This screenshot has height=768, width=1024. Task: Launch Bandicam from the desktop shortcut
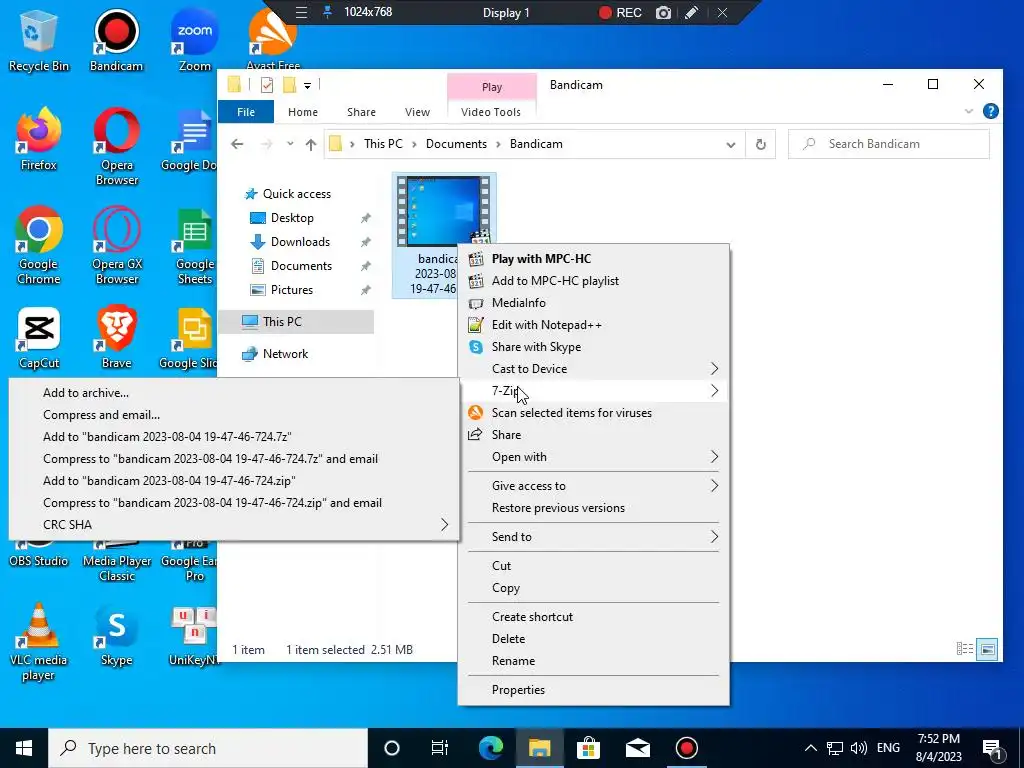(116, 39)
